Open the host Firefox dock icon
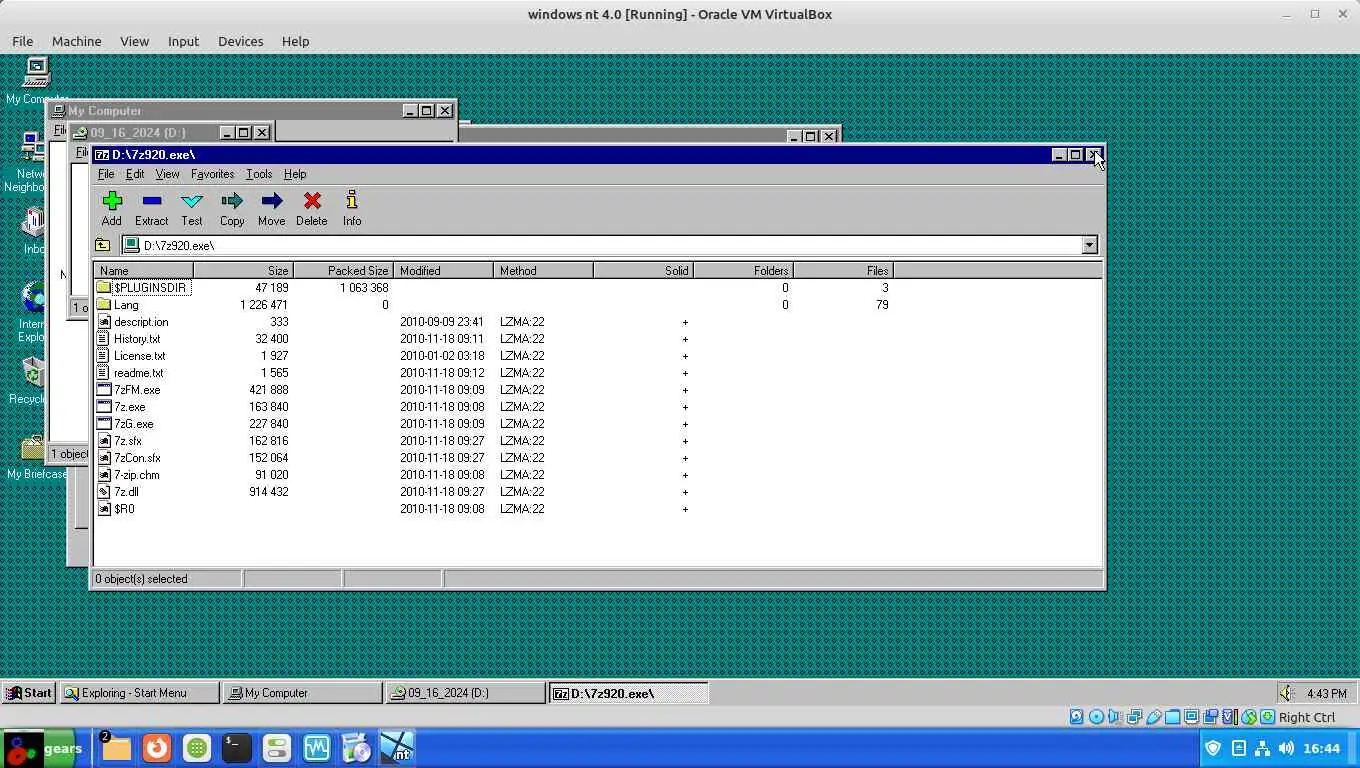1360x768 pixels. [x=156, y=748]
